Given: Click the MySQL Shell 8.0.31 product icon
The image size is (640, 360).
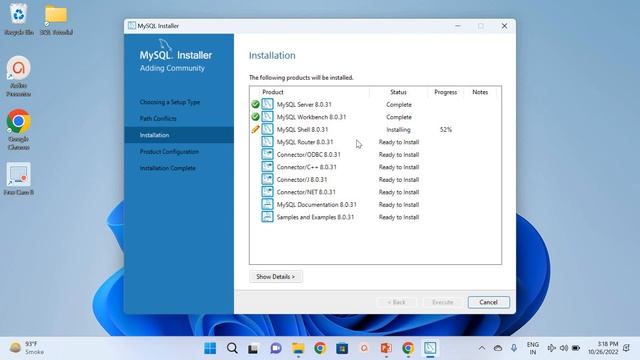Looking at the screenshot, I should (267, 129).
